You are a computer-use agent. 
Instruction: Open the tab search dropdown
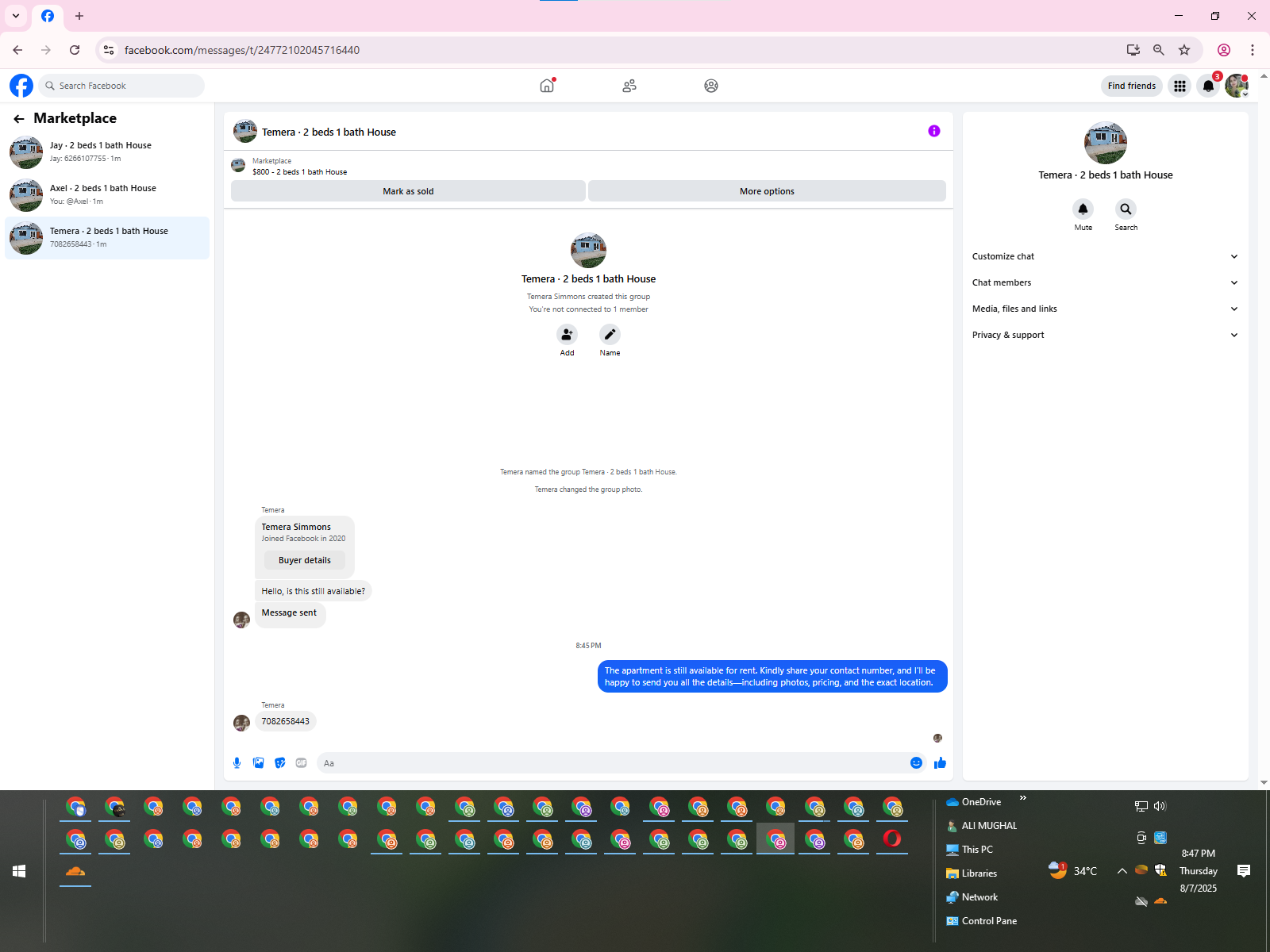tap(16, 16)
